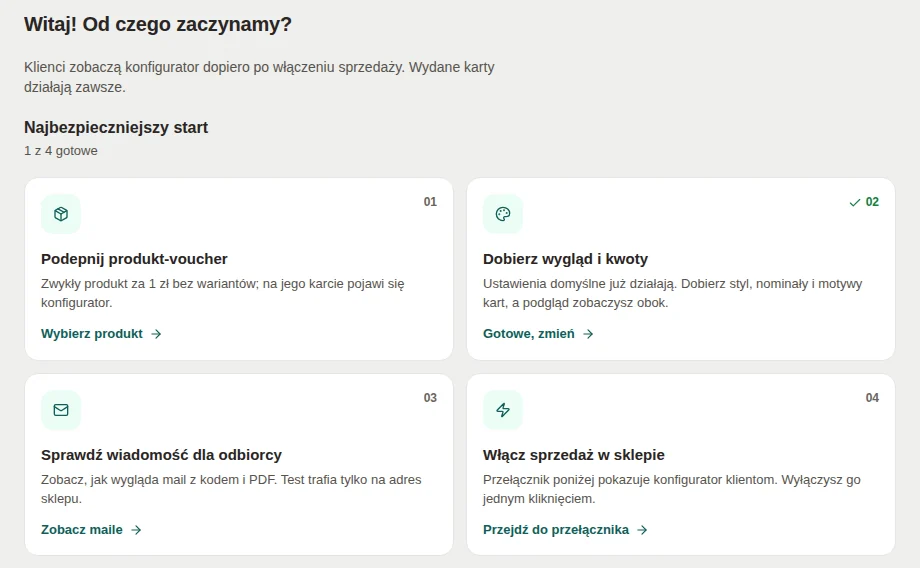The width and height of the screenshot is (920, 568).
Task: Click the 1 z 4 gotowe progress text
Action: (x=60, y=151)
